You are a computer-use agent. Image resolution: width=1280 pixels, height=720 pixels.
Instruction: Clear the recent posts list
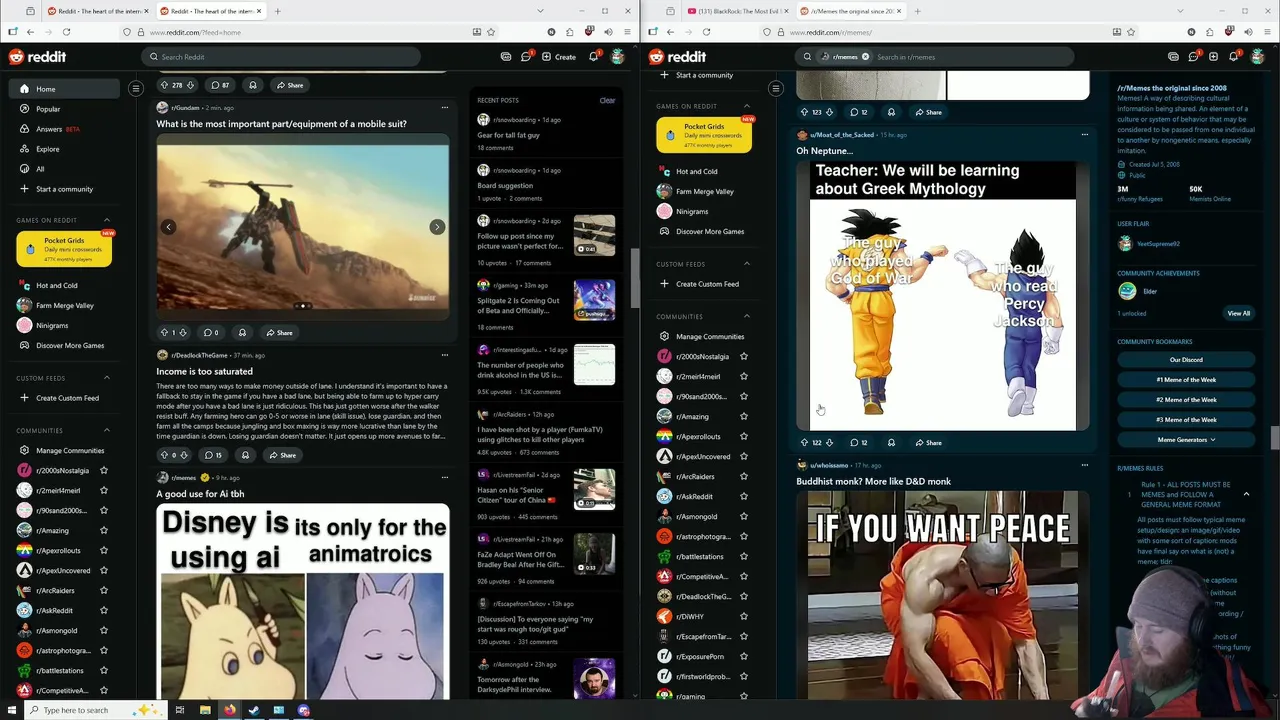[x=607, y=100]
